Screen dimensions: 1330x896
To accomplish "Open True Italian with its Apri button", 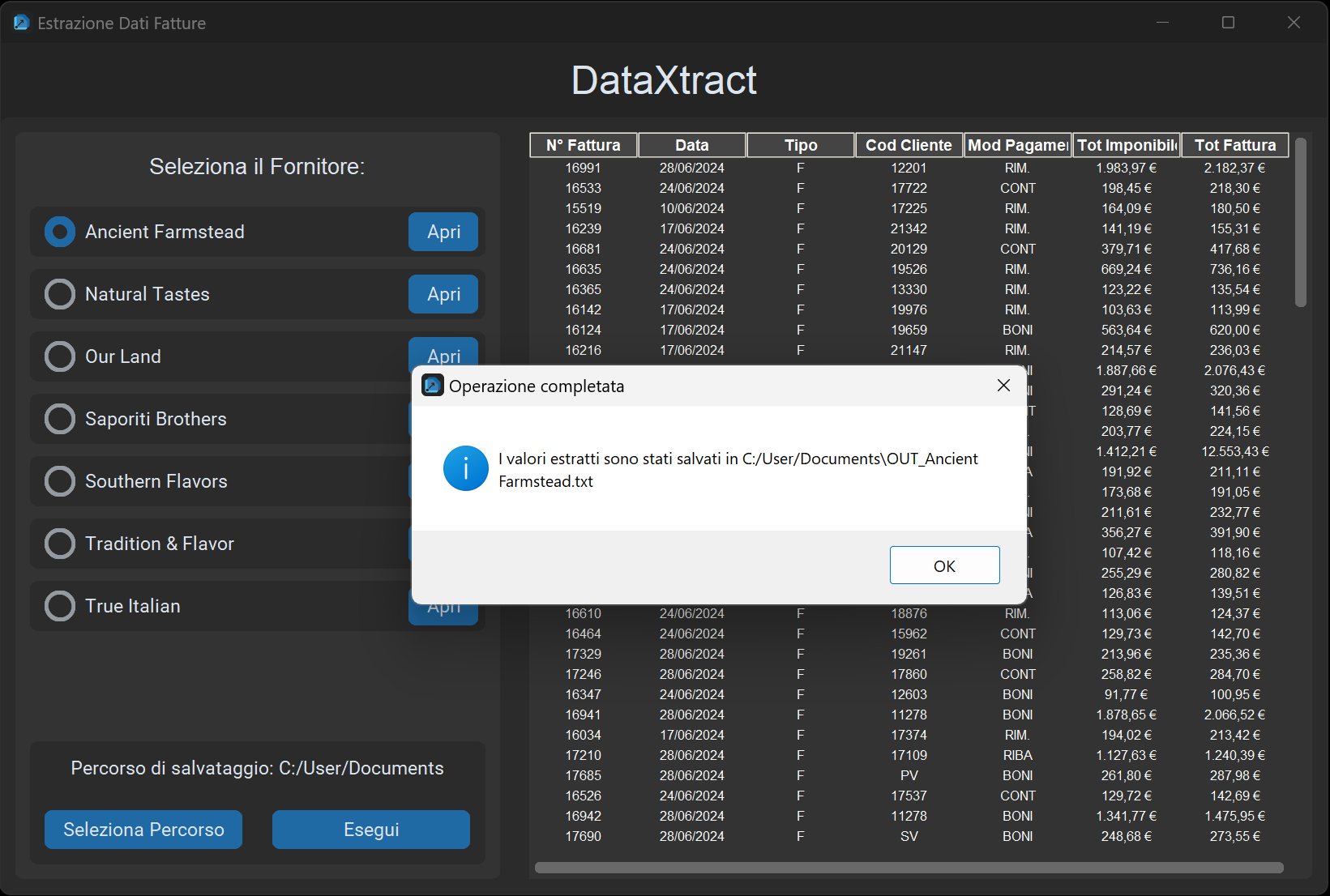I will coord(443,614).
